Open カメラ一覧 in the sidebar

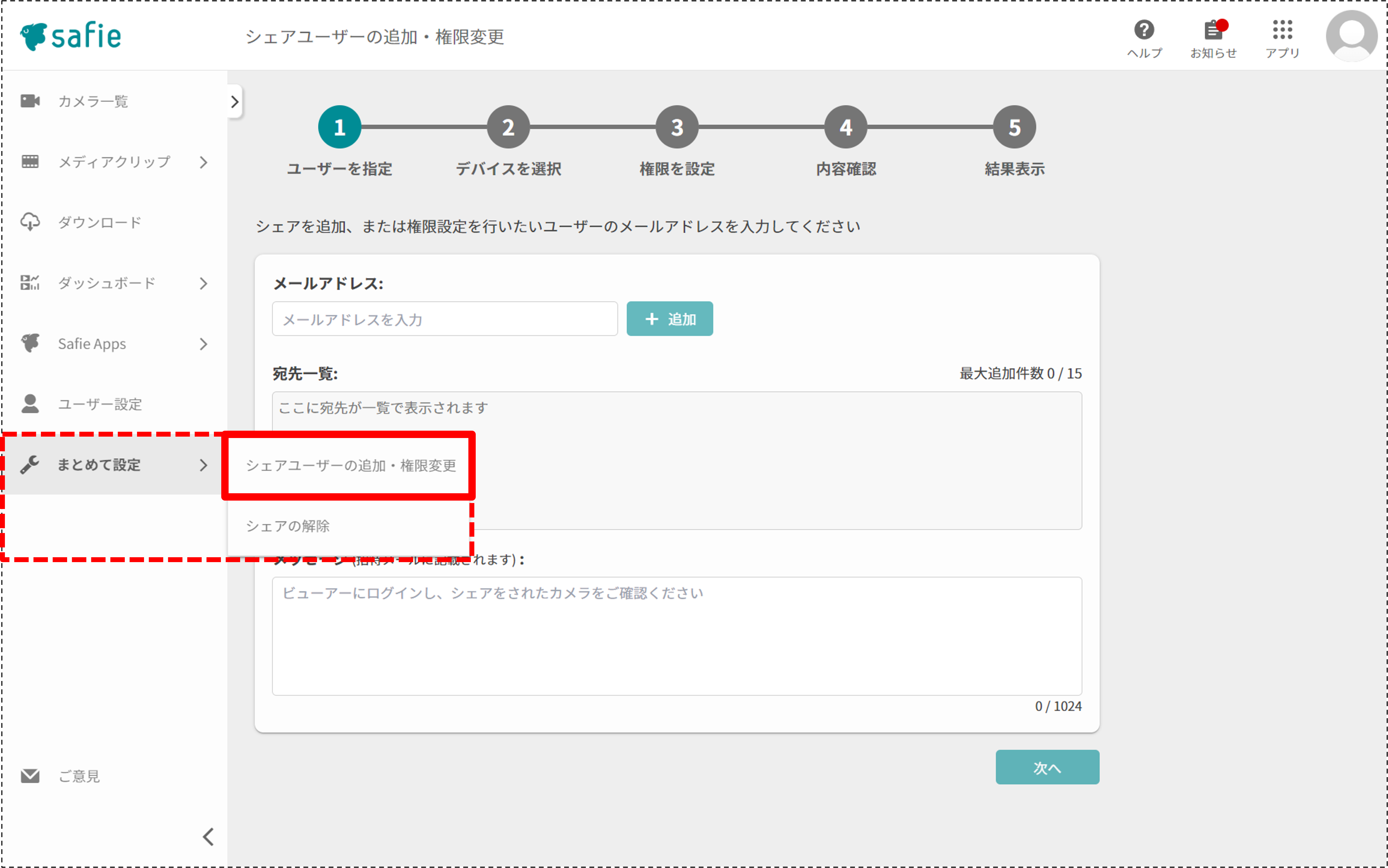click(x=114, y=102)
